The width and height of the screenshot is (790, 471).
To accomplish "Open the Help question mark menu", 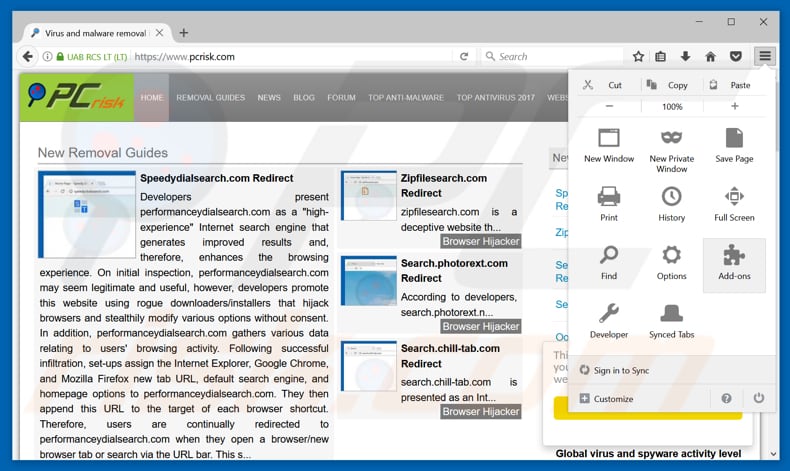I will tap(726, 398).
